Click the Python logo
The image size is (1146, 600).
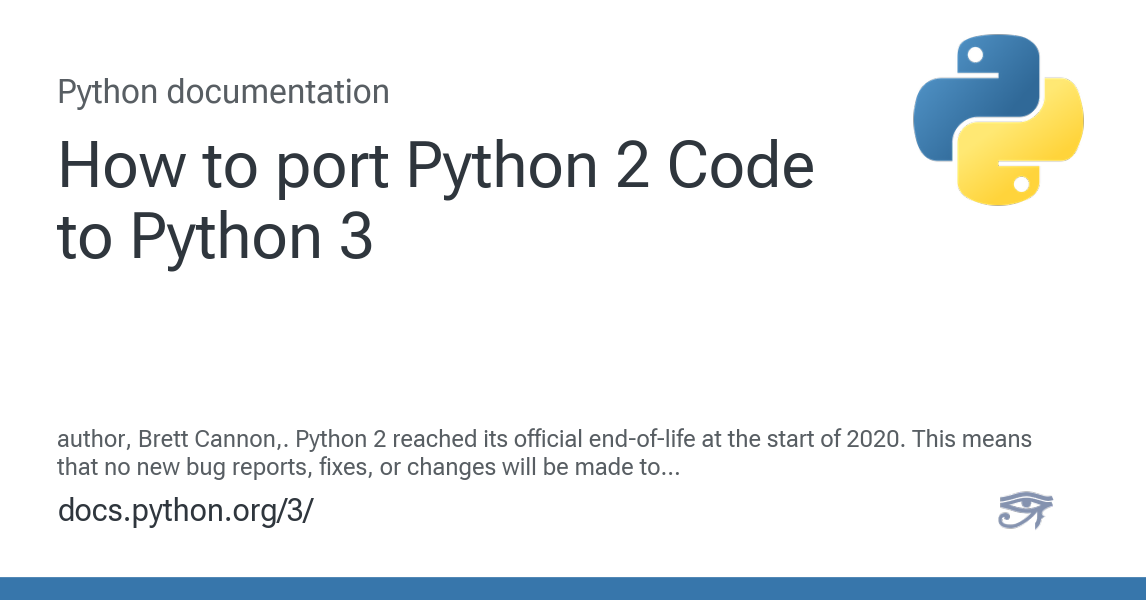[x=998, y=120]
